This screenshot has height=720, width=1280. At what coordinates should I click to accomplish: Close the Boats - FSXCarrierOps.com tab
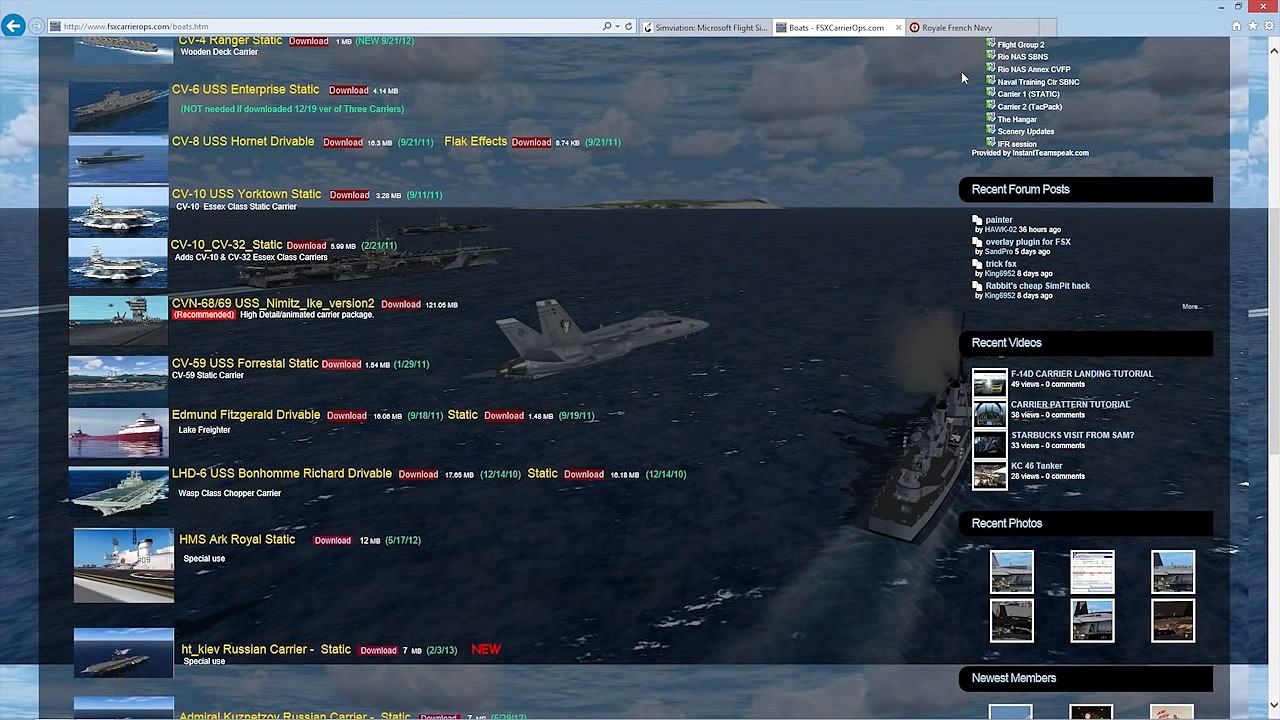tap(898, 28)
